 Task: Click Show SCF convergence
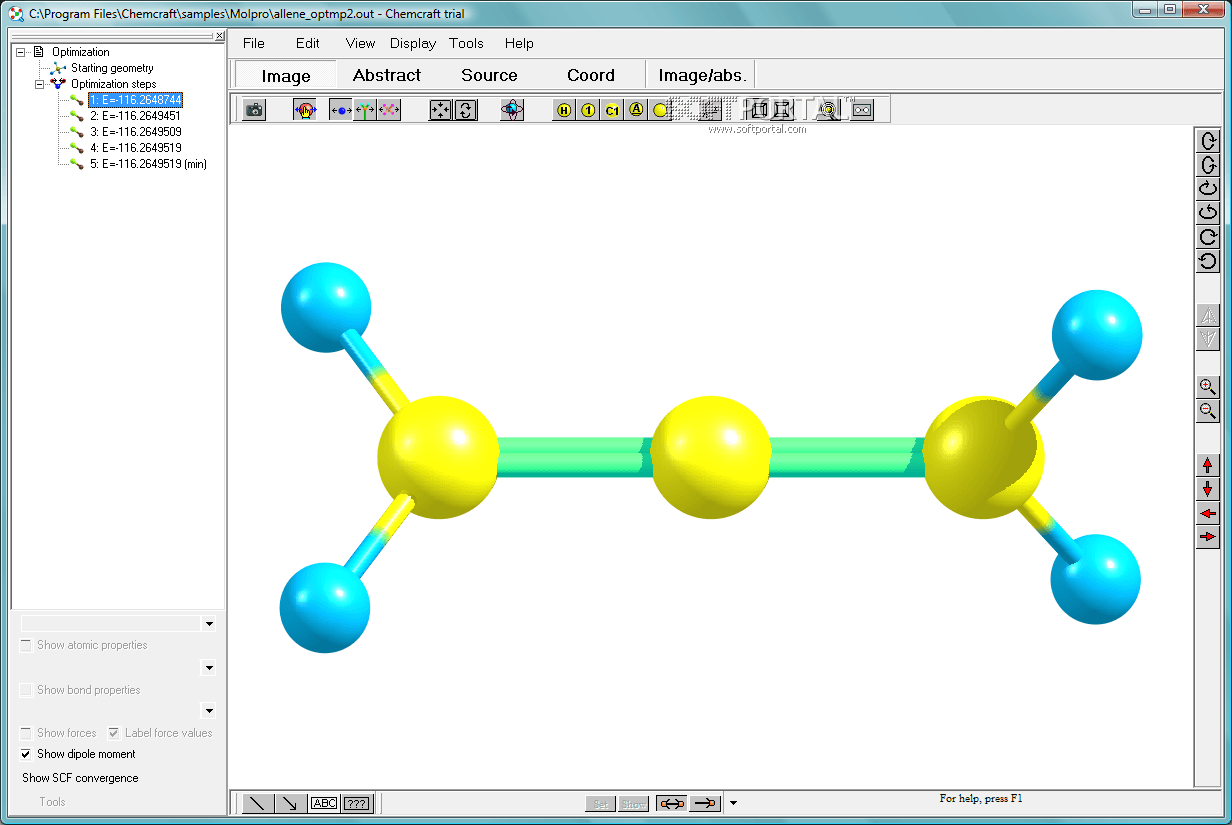(80, 778)
